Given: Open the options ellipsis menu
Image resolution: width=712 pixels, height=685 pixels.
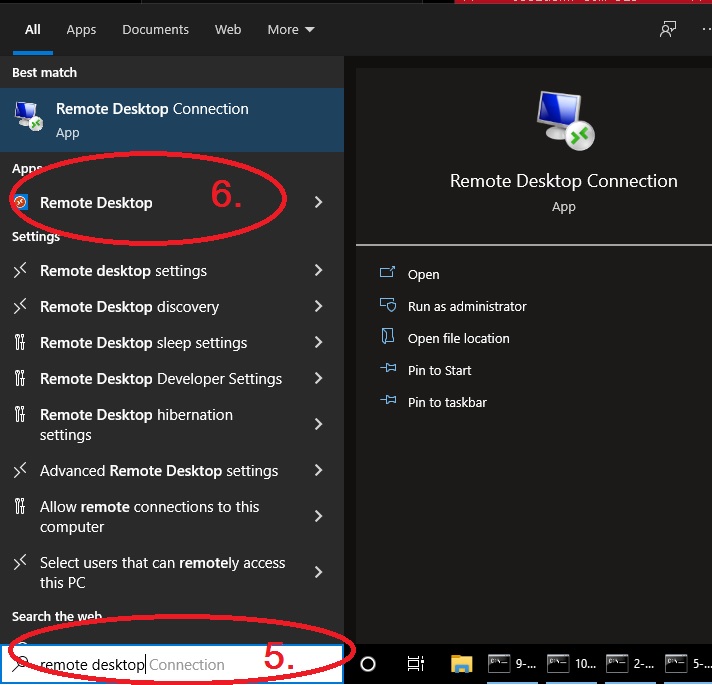Looking at the screenshot, I should 707,29.
